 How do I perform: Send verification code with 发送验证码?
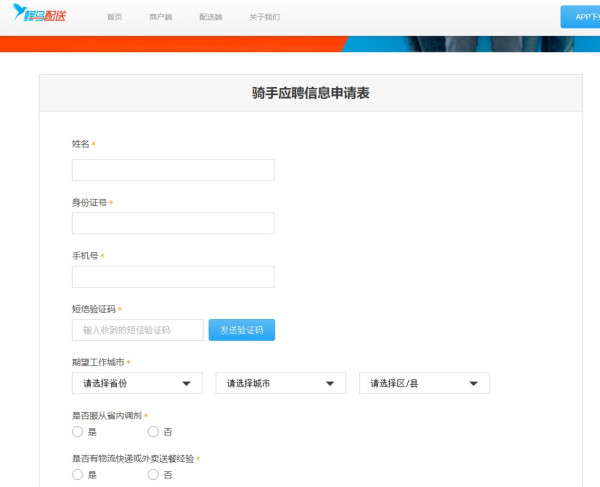point(242,330)
